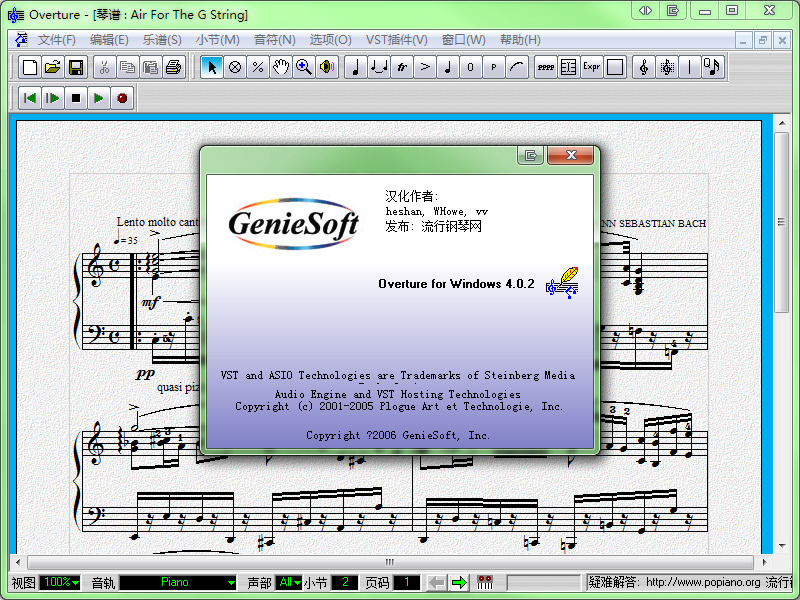Open the 小节(M) menu
The image size is (800, 600).
(x=217, y=40)
